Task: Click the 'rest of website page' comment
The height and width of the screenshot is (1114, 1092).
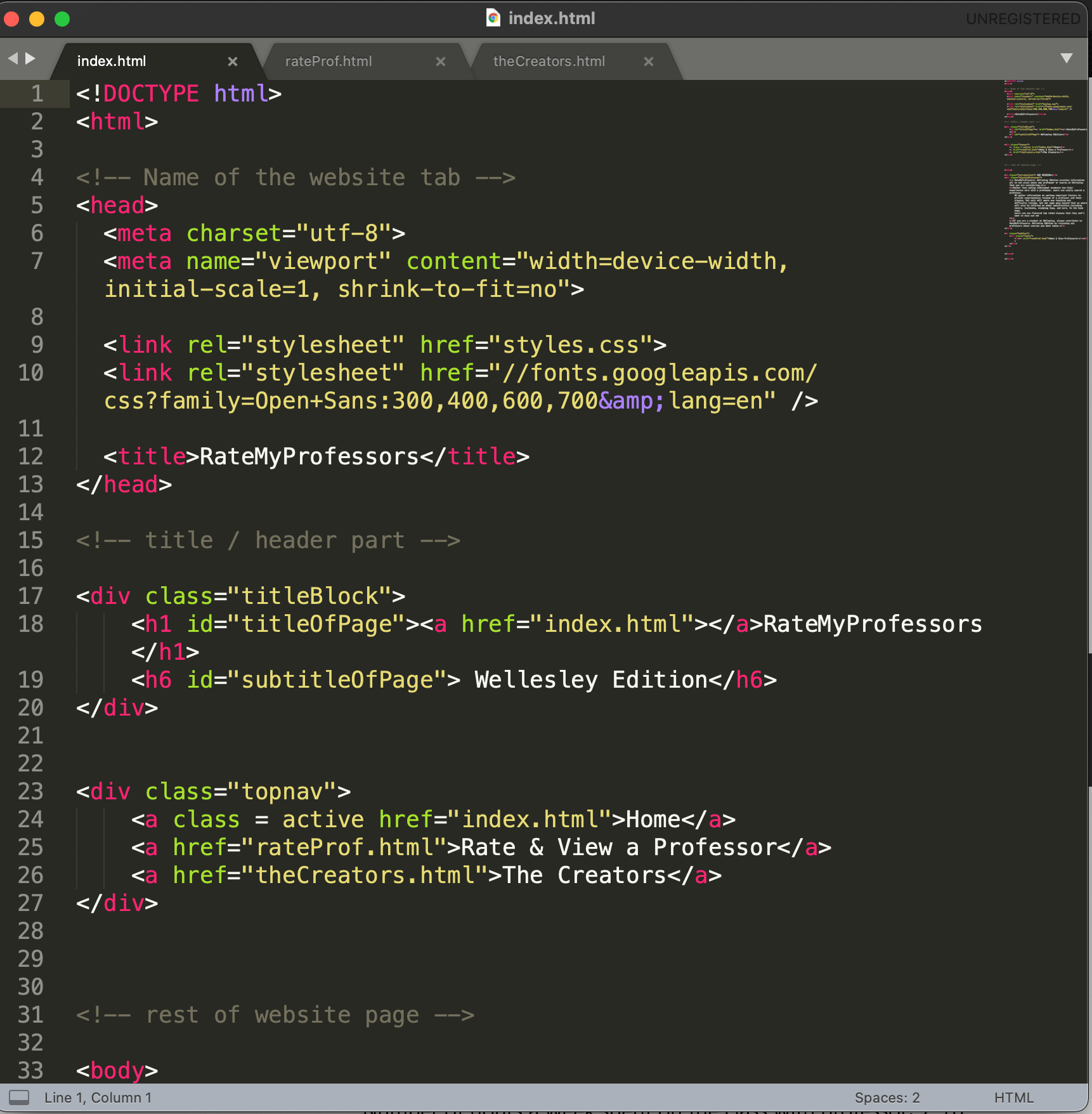Action: click(275, 1015)
